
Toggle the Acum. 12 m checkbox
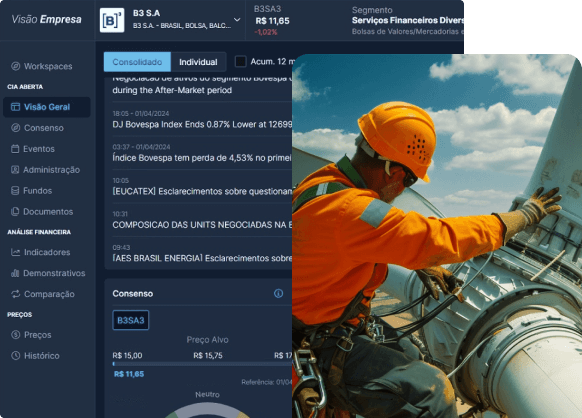click(x=241, y=61)
